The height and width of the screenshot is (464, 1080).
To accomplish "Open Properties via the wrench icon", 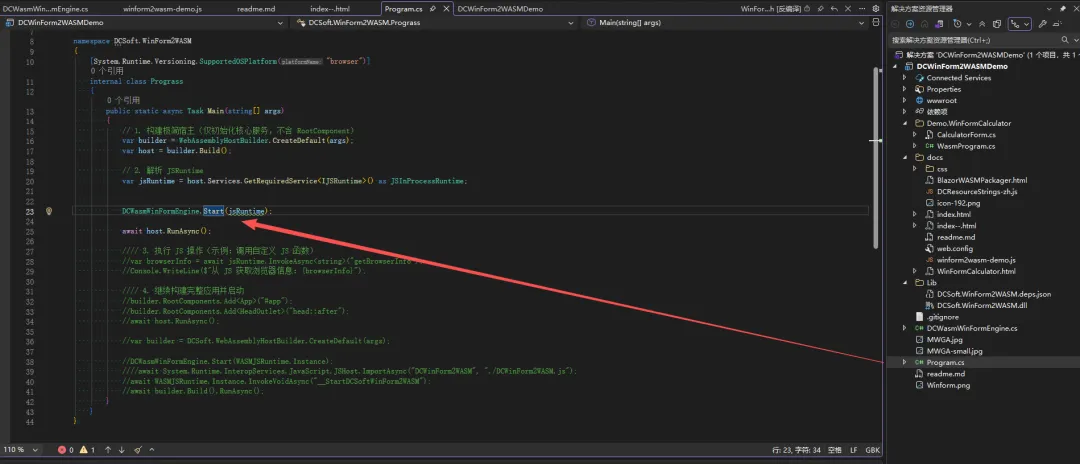I will pos(1043,23).
